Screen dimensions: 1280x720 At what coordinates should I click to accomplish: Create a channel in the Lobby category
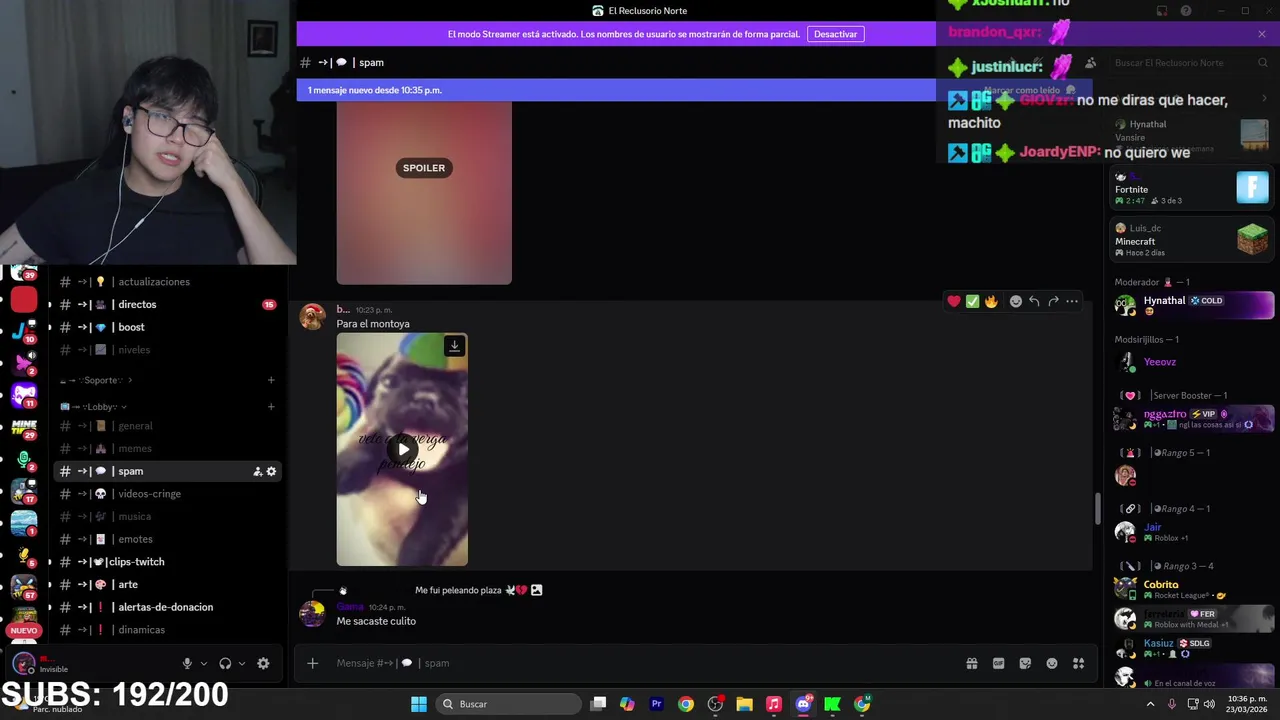click(x=271, y=407)
